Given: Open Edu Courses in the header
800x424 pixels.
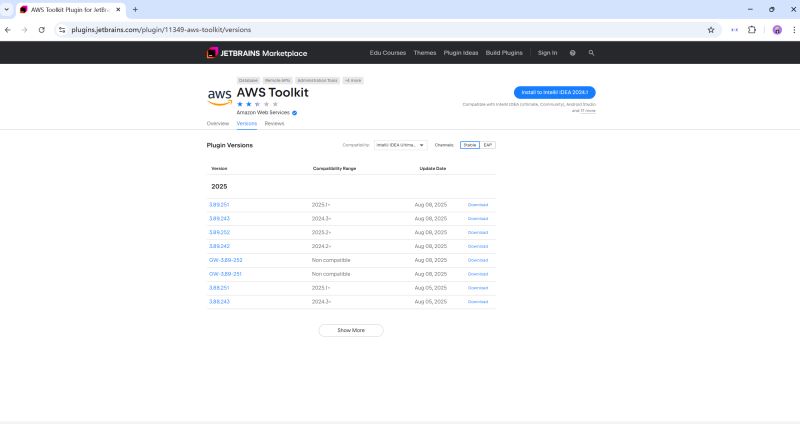Looking at the screenshot, I should [x=388, y=53].
